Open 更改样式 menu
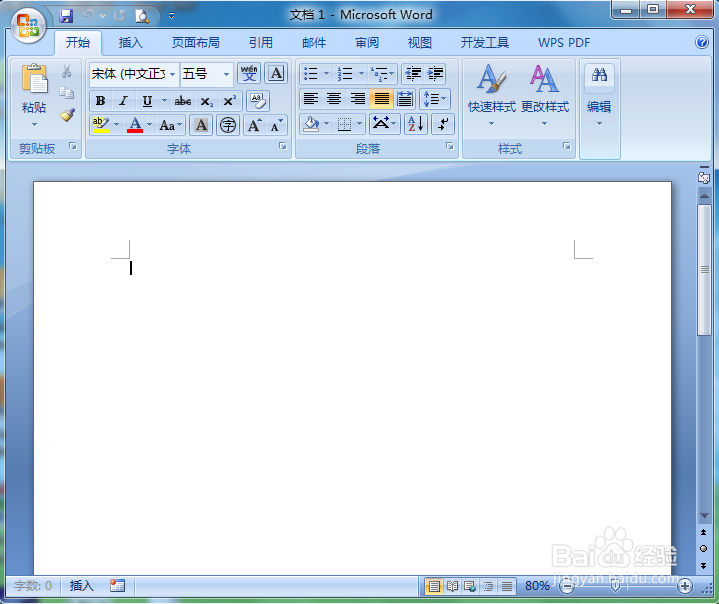The height and width of the screenshot is (604, 719). [545, 96]
